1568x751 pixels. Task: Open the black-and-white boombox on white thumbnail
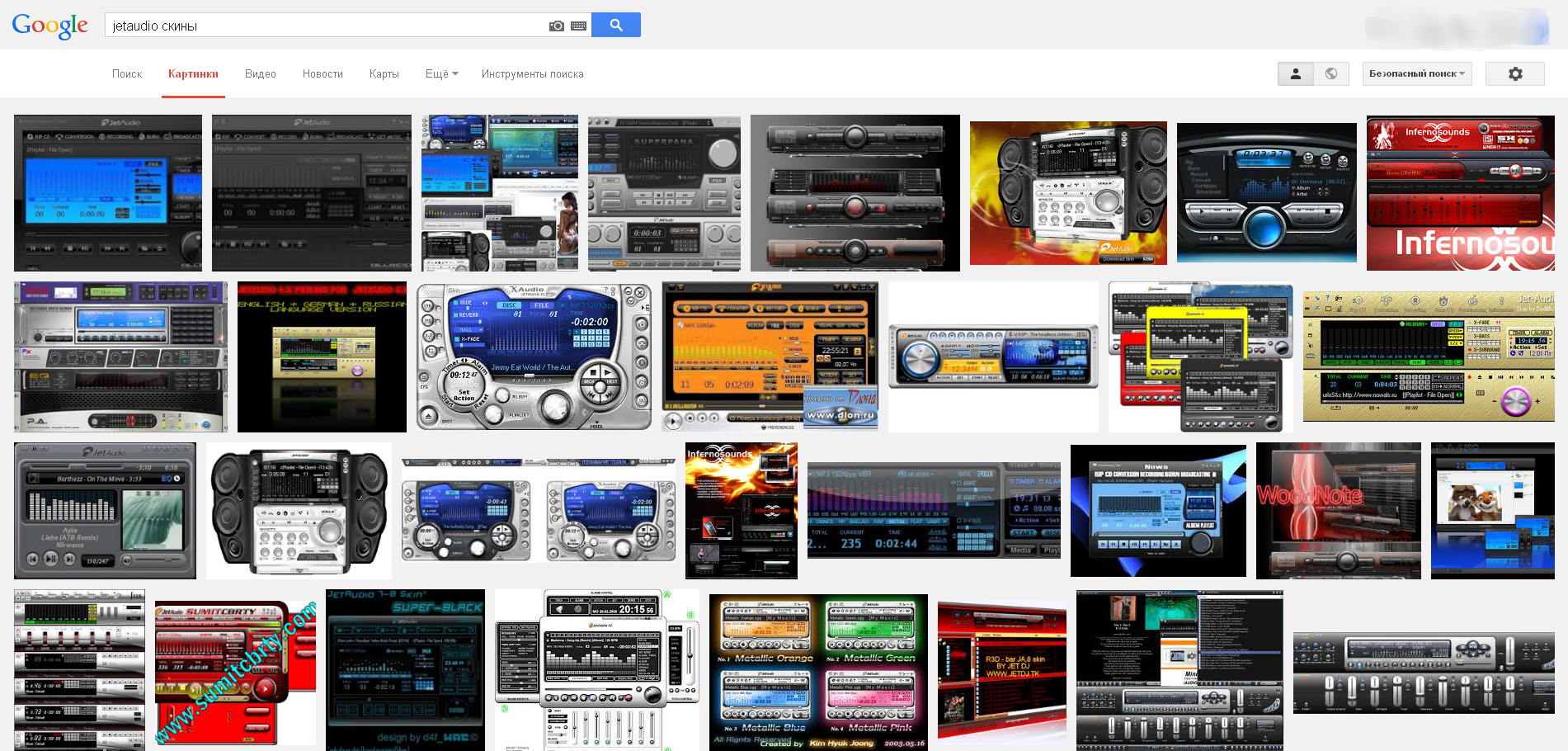[299, 511]
